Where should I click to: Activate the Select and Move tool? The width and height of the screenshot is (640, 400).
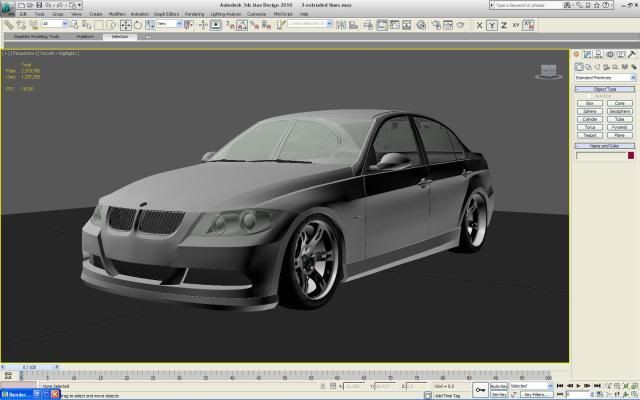126,25
